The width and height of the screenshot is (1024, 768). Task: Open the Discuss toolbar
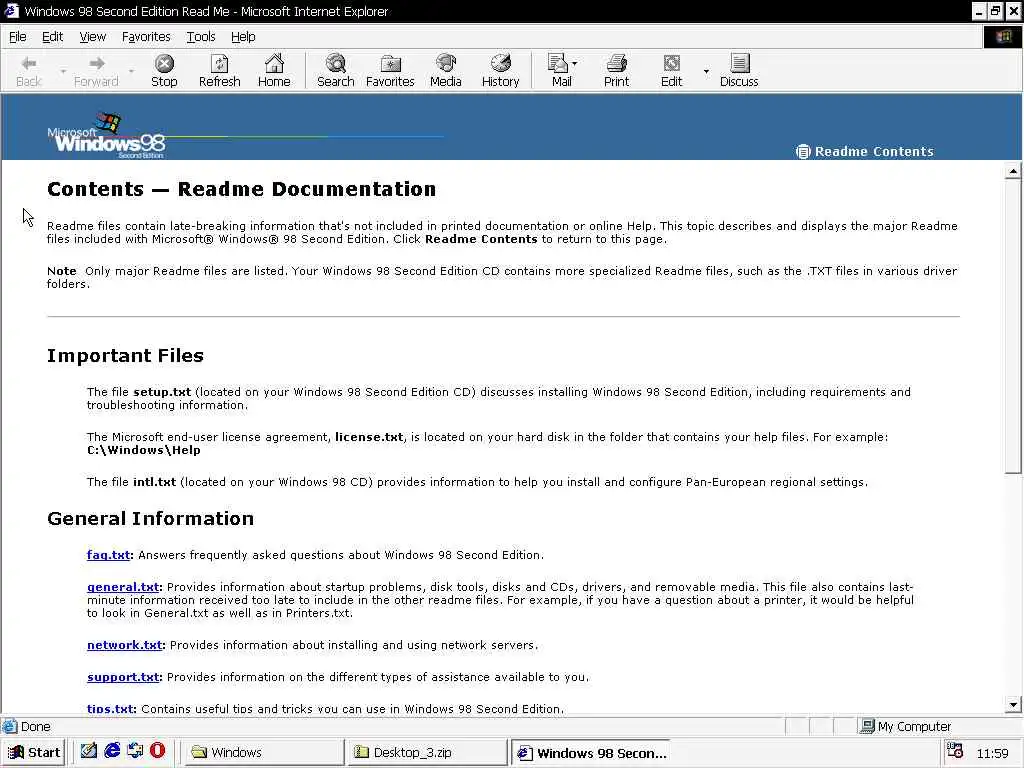[739, 71]
